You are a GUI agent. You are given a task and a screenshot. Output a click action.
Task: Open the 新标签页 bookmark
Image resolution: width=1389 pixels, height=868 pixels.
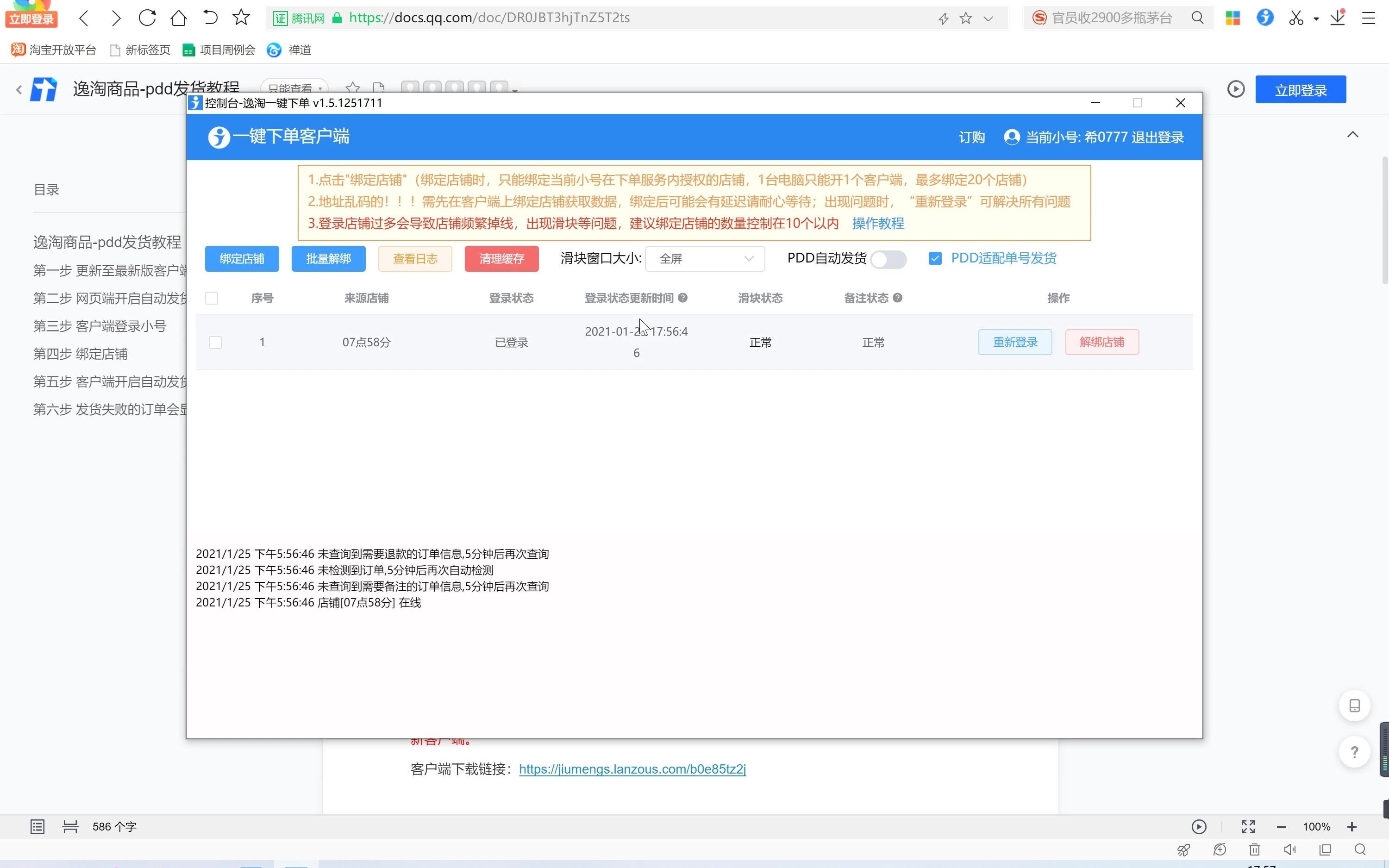pos(140,50)
